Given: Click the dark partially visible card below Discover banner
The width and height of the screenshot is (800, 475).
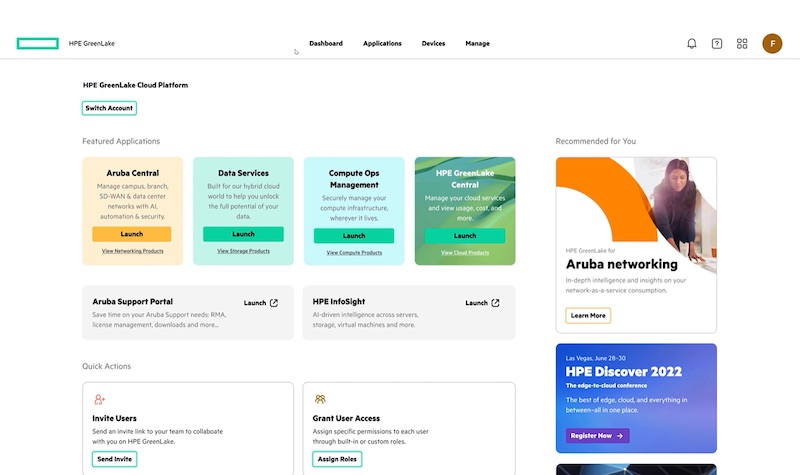Looking at the screenshot, I should pos(636,469).
